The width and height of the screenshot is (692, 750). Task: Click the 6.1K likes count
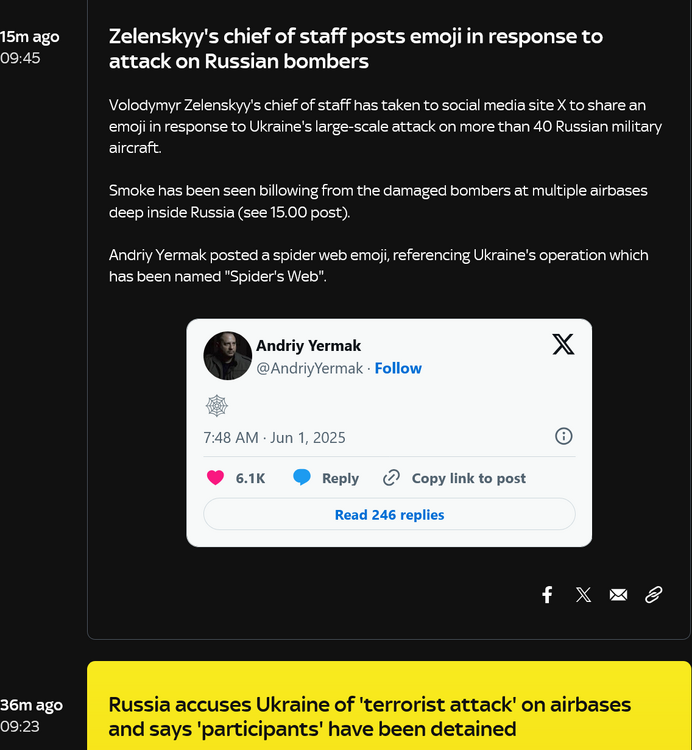pyautogui.click(x=250, y=478)
